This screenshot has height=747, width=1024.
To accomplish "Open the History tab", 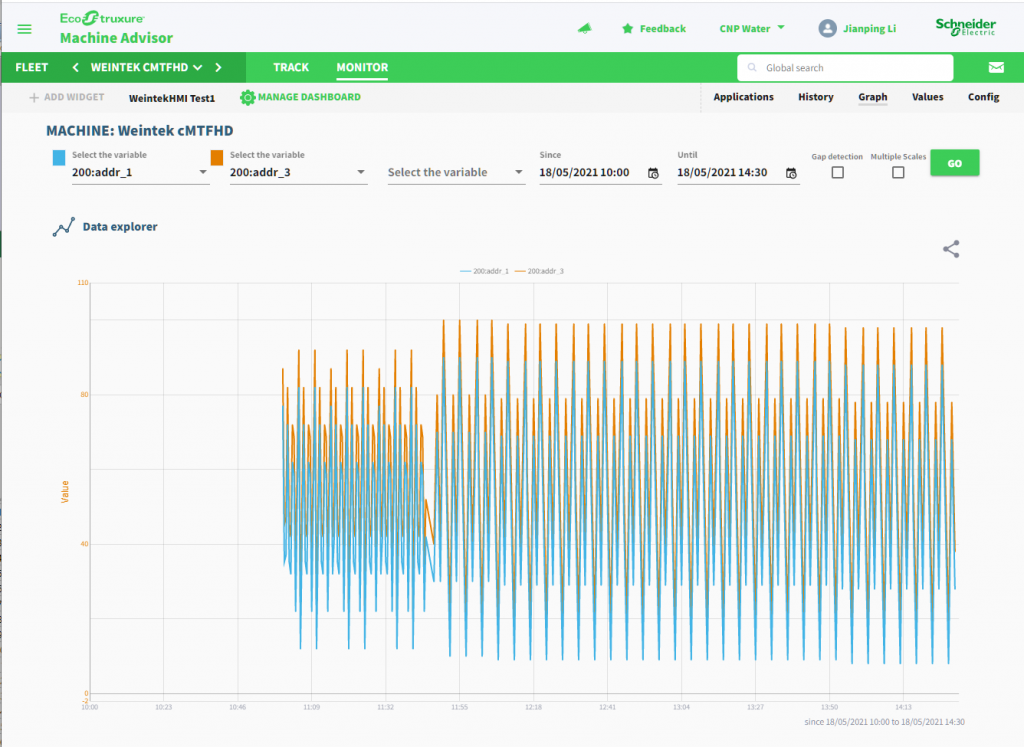I will [816, 97].
